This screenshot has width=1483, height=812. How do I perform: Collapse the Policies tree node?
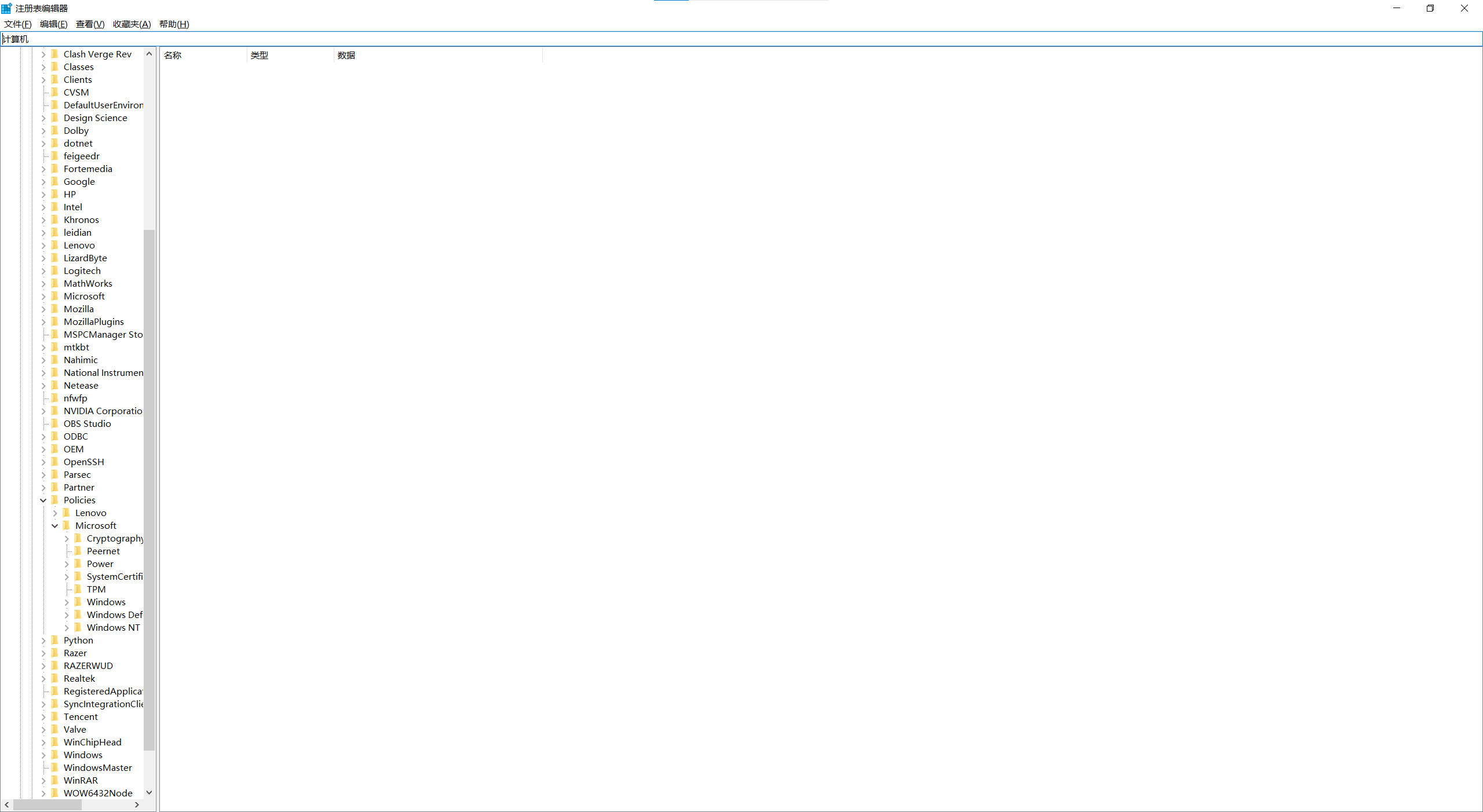[x=43, y=500]
